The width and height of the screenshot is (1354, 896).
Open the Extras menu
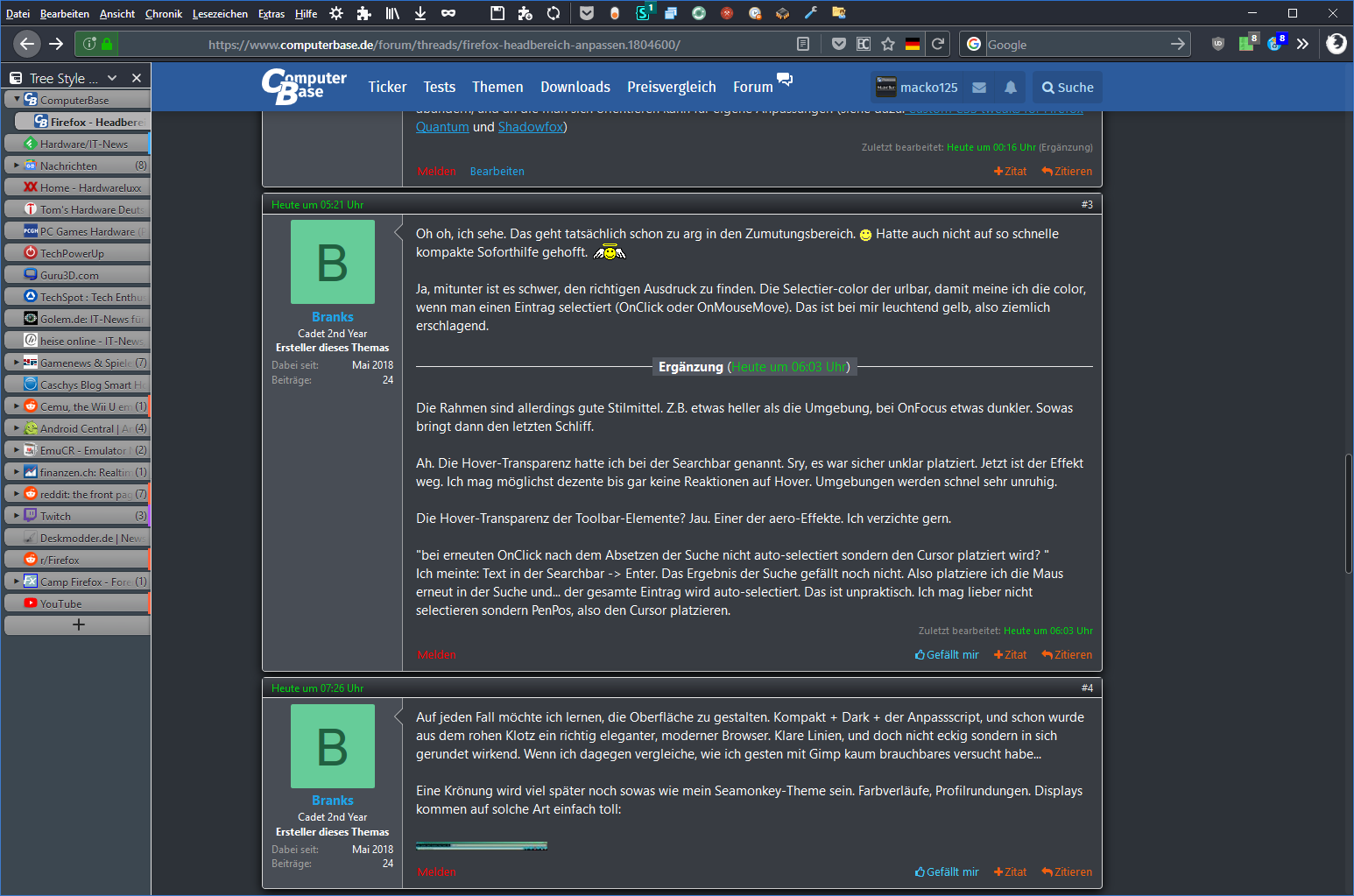(272, 13)
